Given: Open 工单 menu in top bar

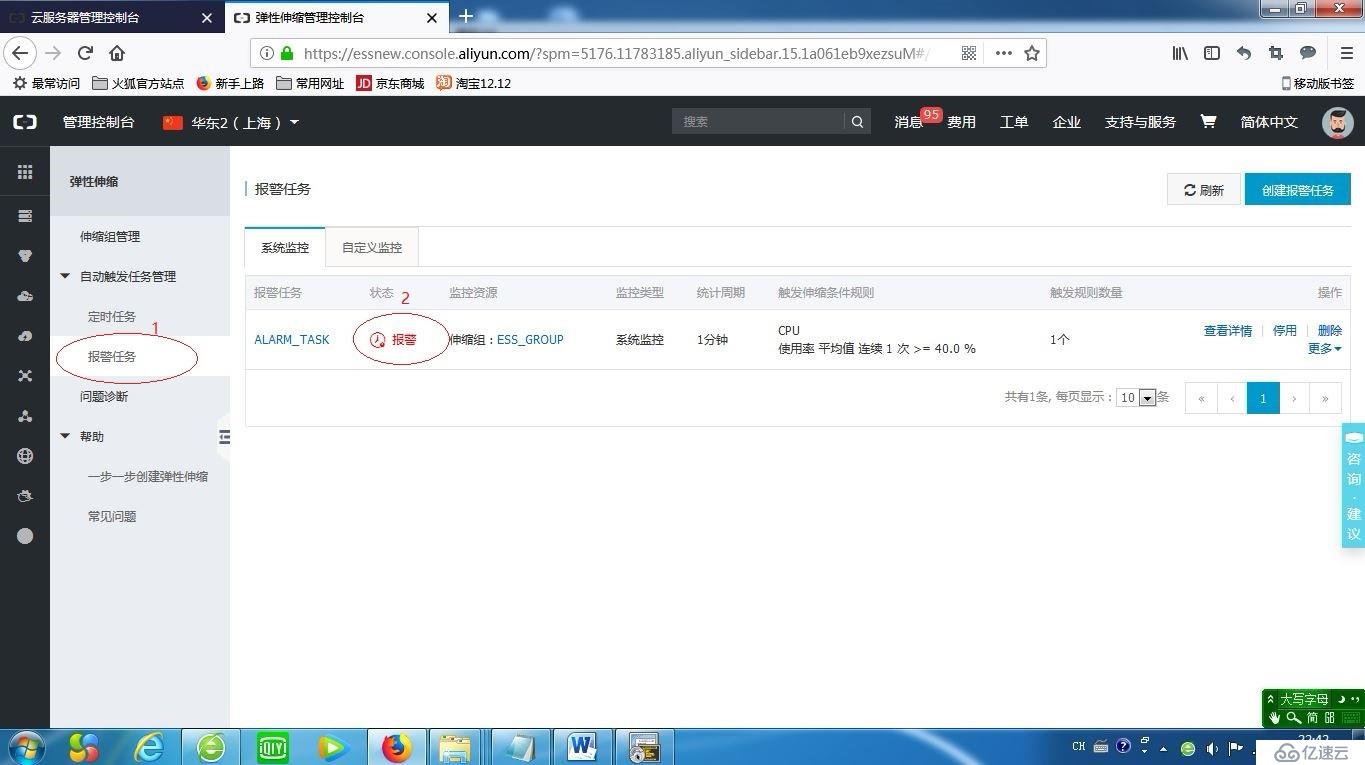Looking at the screenshot, I should [x=1014, y=121].
